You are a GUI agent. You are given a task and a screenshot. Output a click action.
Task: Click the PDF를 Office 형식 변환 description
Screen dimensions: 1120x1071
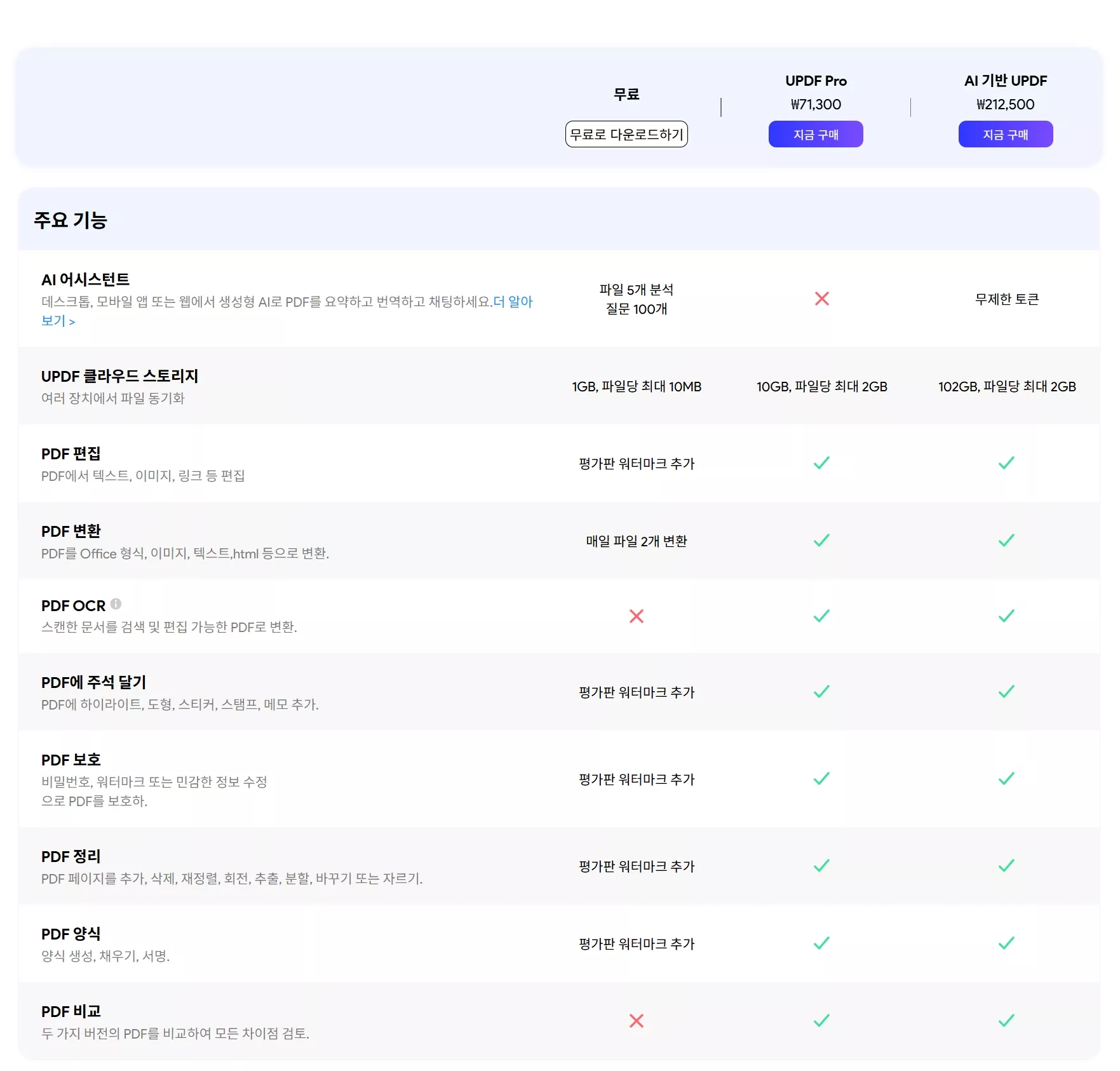tap(185, 553)
